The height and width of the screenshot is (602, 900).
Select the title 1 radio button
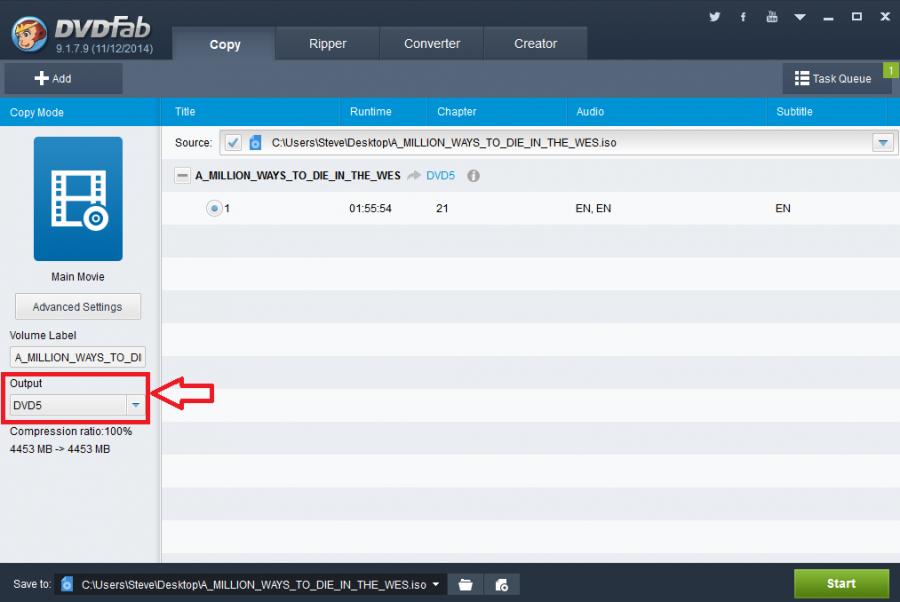point(213,208)
